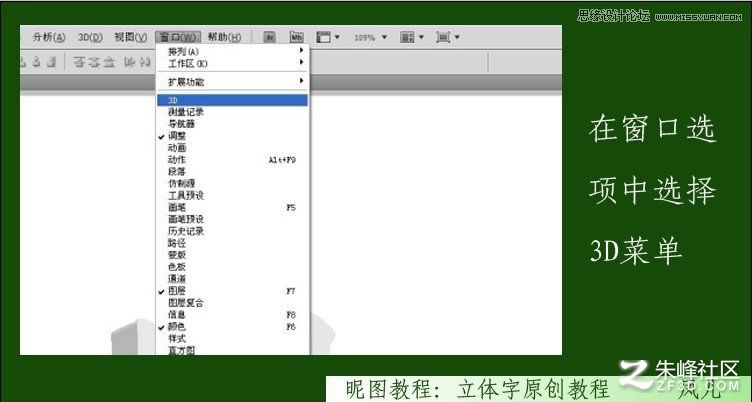Select 动作 entry with Alt+F9 shortcut
Screen dimensions: 752x402
(x=233, y=160)
